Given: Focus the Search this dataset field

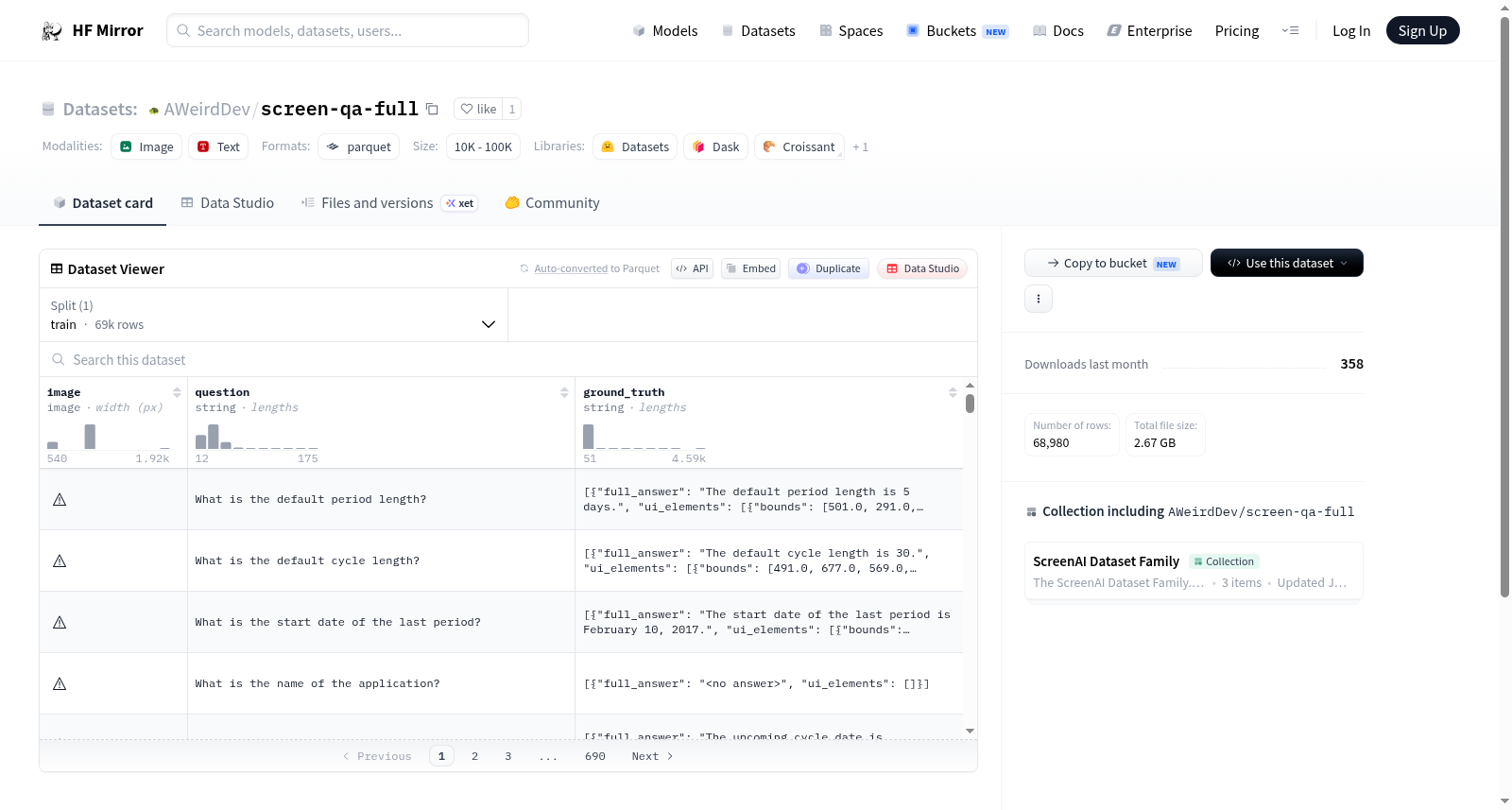Looking at the screenshot, I should (508, 359).
